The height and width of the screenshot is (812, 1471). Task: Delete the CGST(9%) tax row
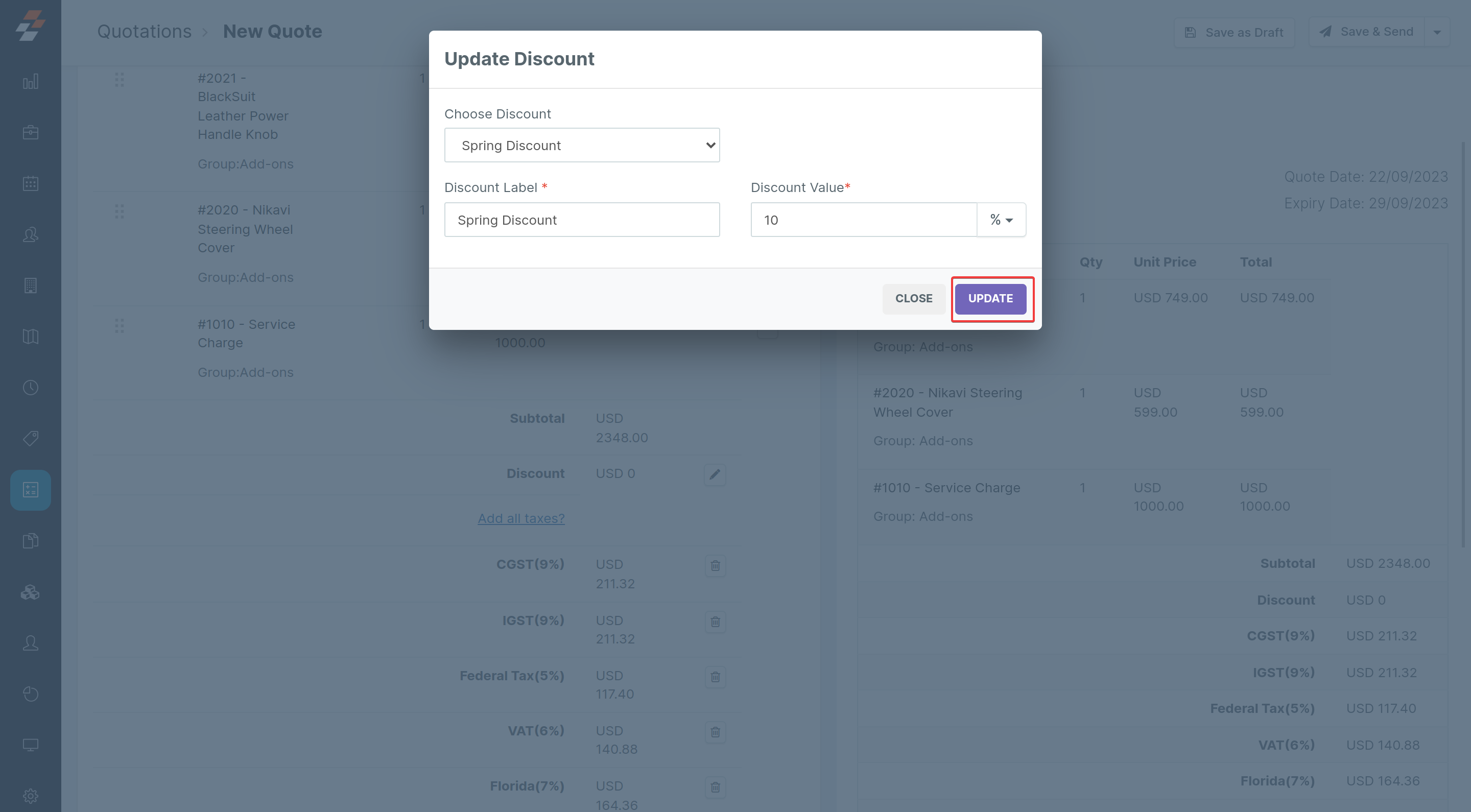pos(715,566)
